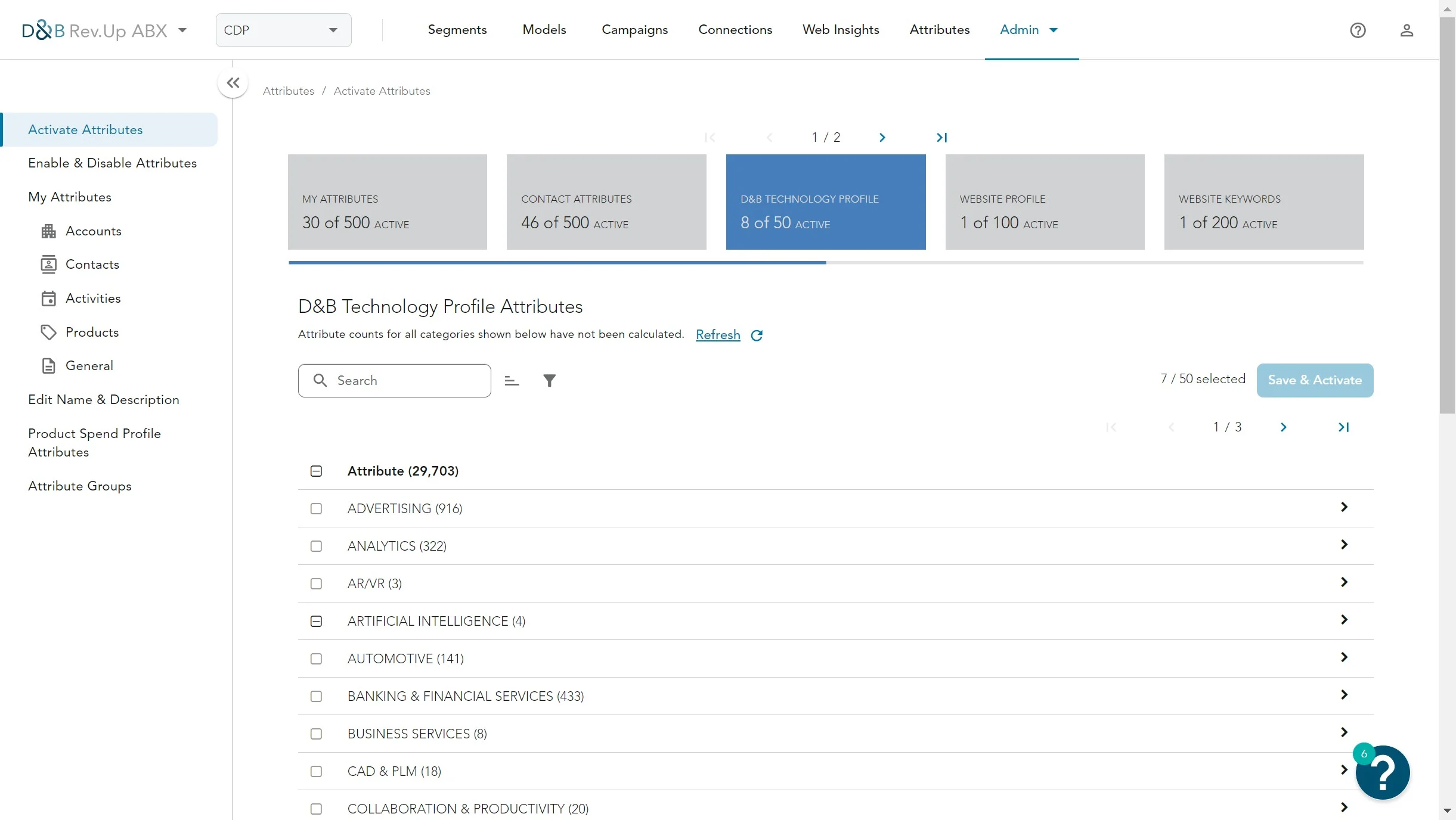This screenshot has width=1456, height=820.
Task: Expand BANKING & FINANCIAL SERVICES chevron
Action: (1344, 695)
